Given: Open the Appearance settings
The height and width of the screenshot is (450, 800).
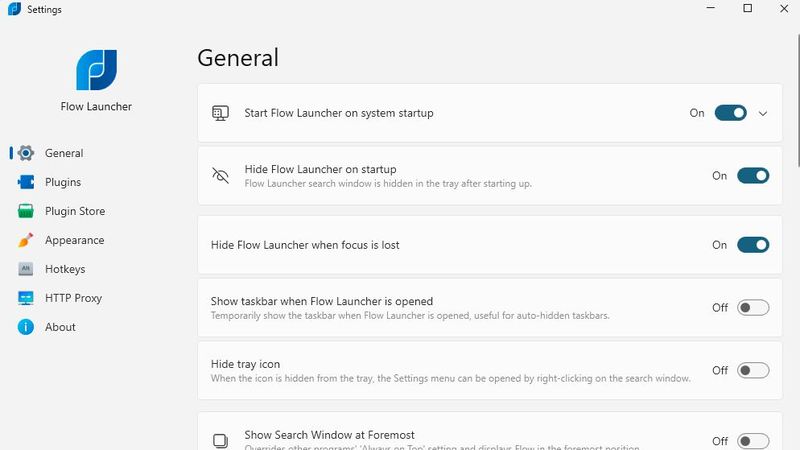Looking at the screenshot, I should click(74, 240).
